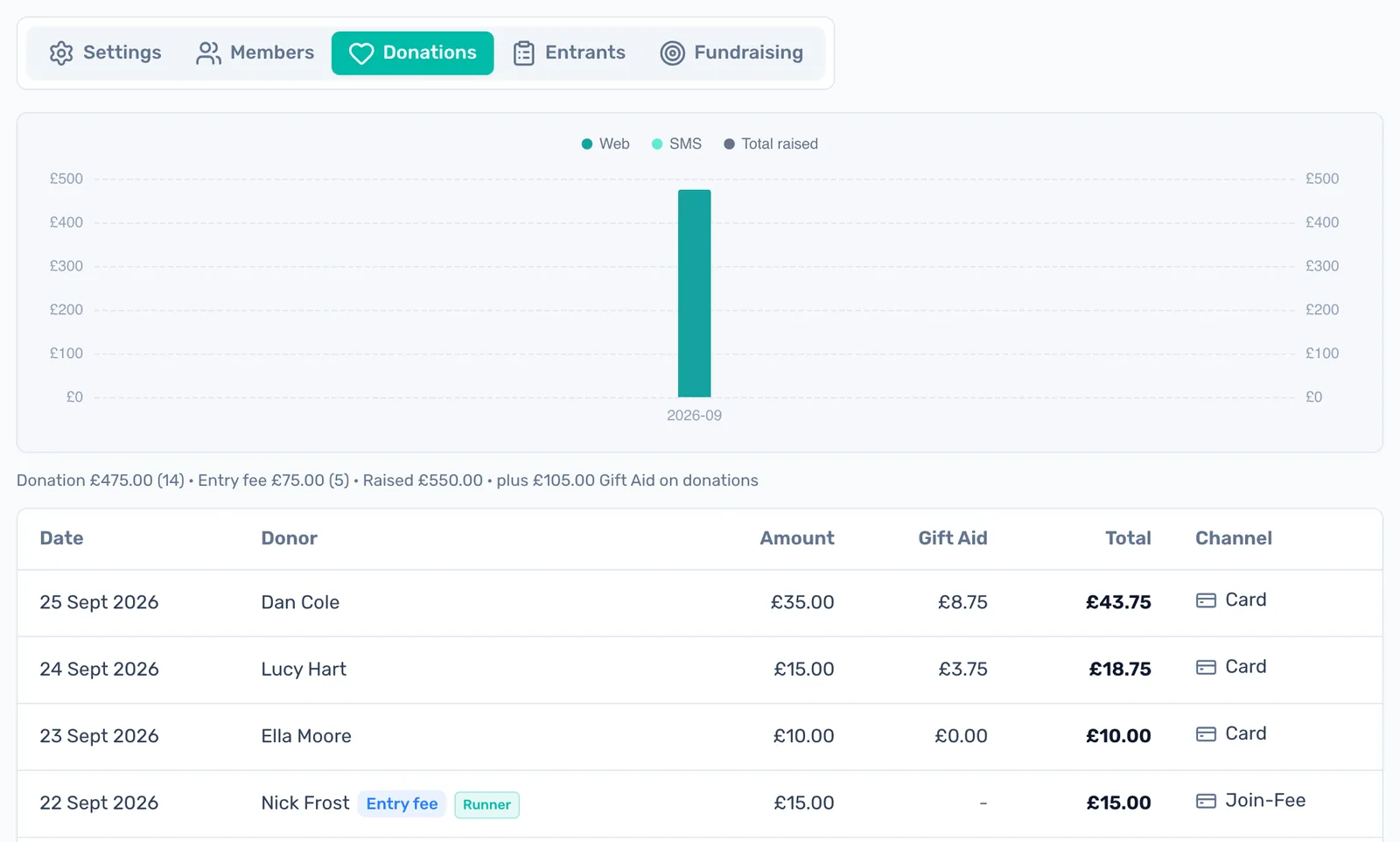This screenshot has width=1400, height=842.
Task: Click the Entry fee badge next to Nick Frost
Action: point(402,803)
